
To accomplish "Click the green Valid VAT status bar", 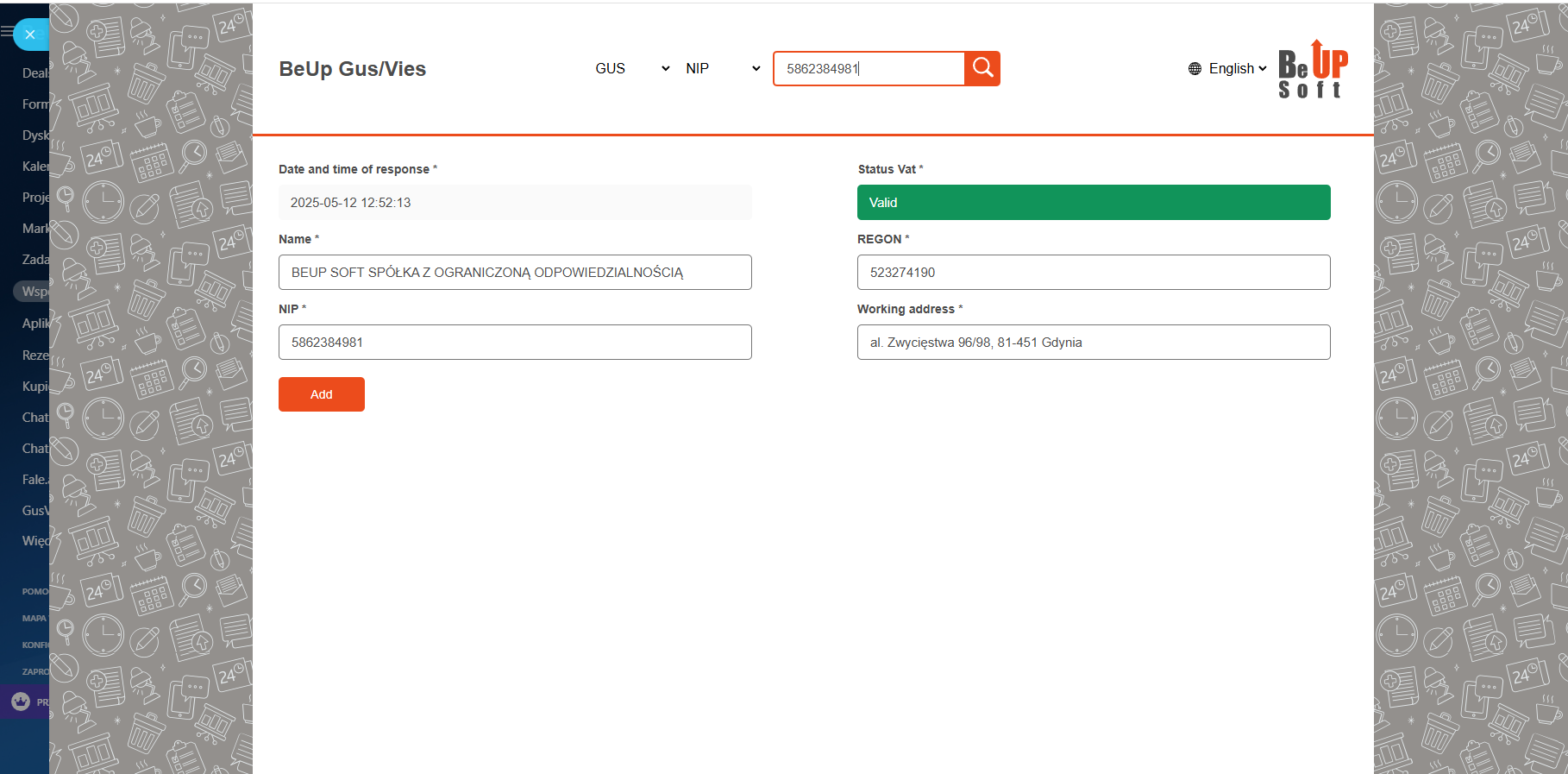I will 1093,203.
